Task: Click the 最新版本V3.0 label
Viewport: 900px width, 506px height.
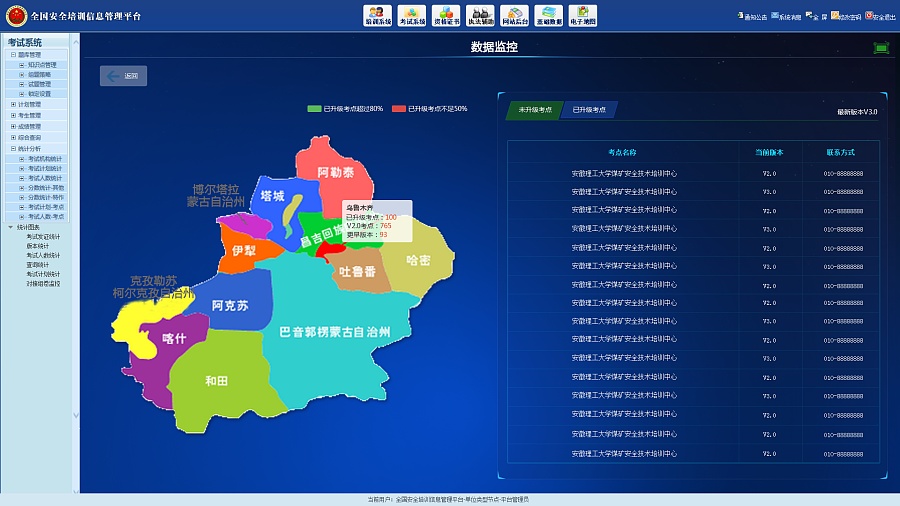Action: point(857,112)
